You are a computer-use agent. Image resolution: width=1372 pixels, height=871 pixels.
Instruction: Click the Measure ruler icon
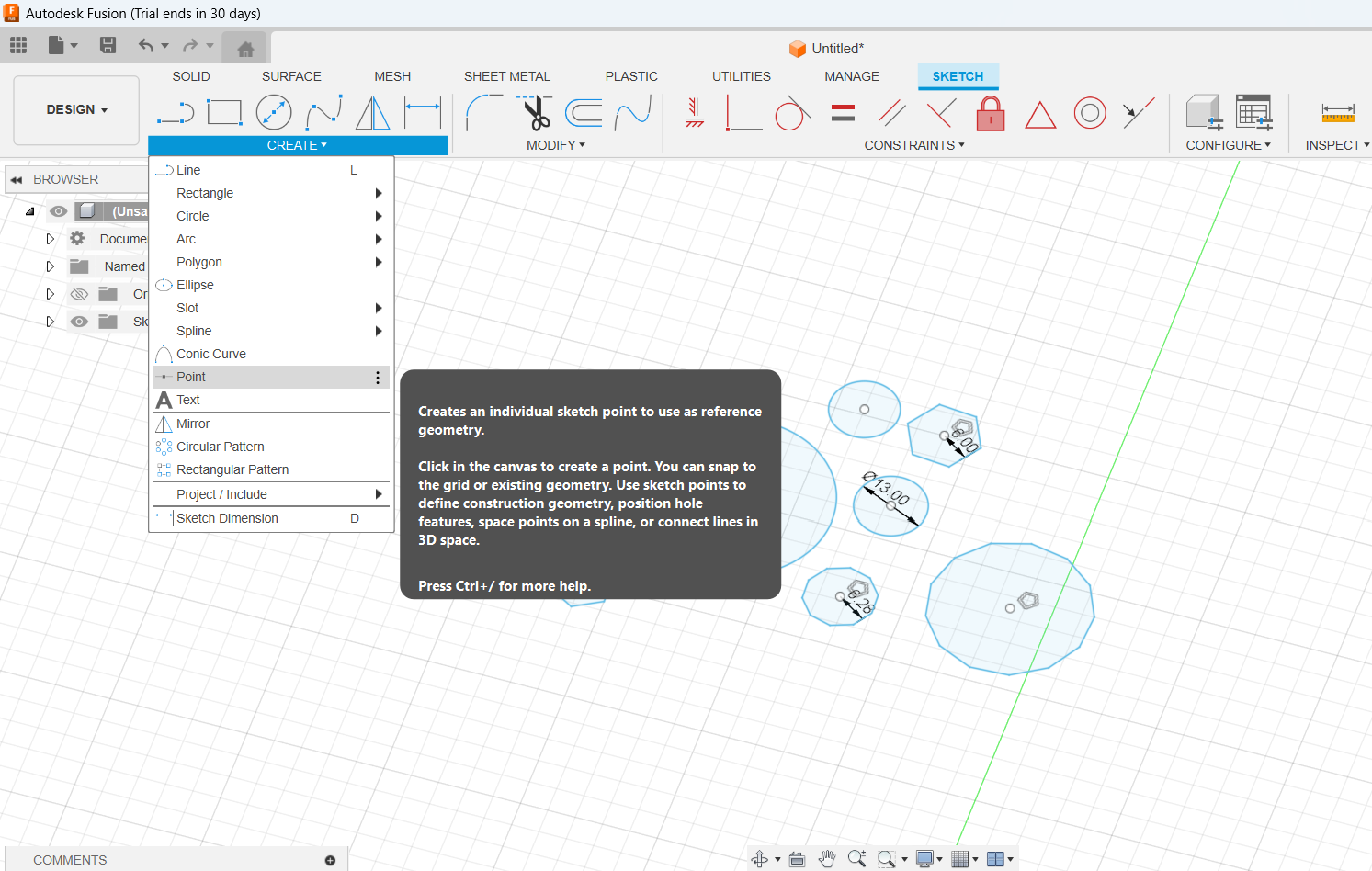point(1338,113)
